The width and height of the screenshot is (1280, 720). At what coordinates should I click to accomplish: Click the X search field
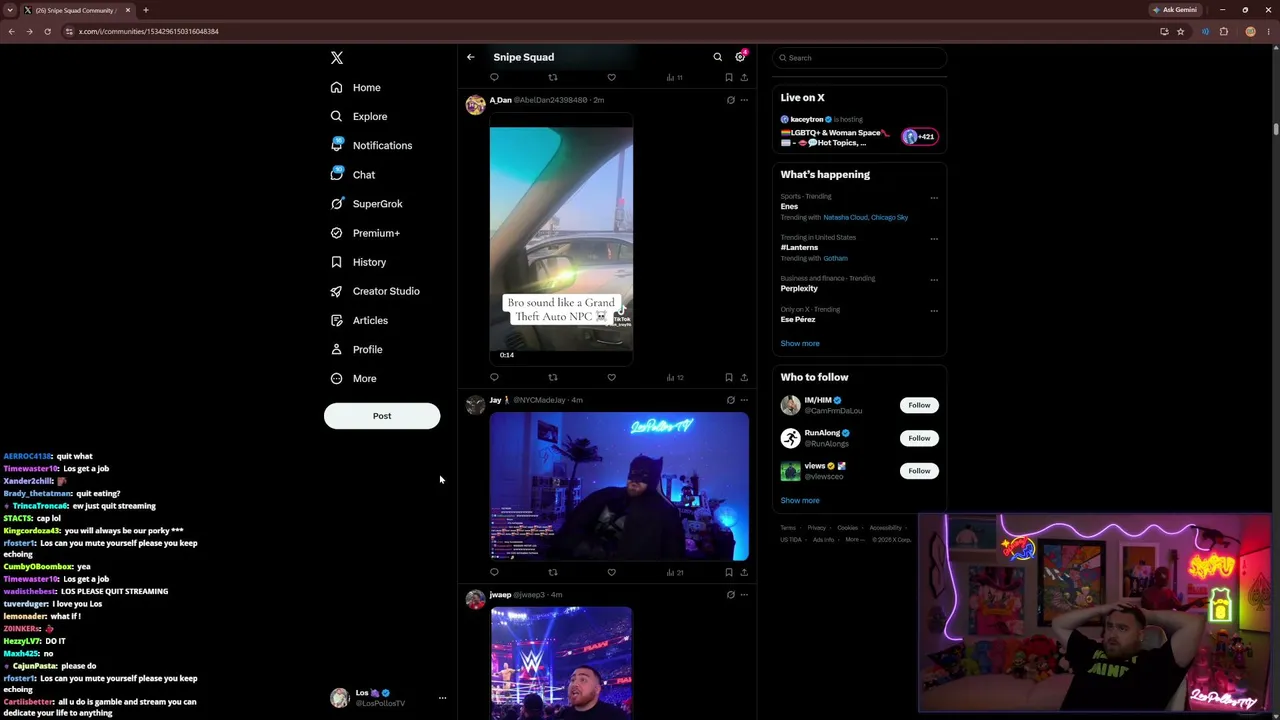coord(859,58)
